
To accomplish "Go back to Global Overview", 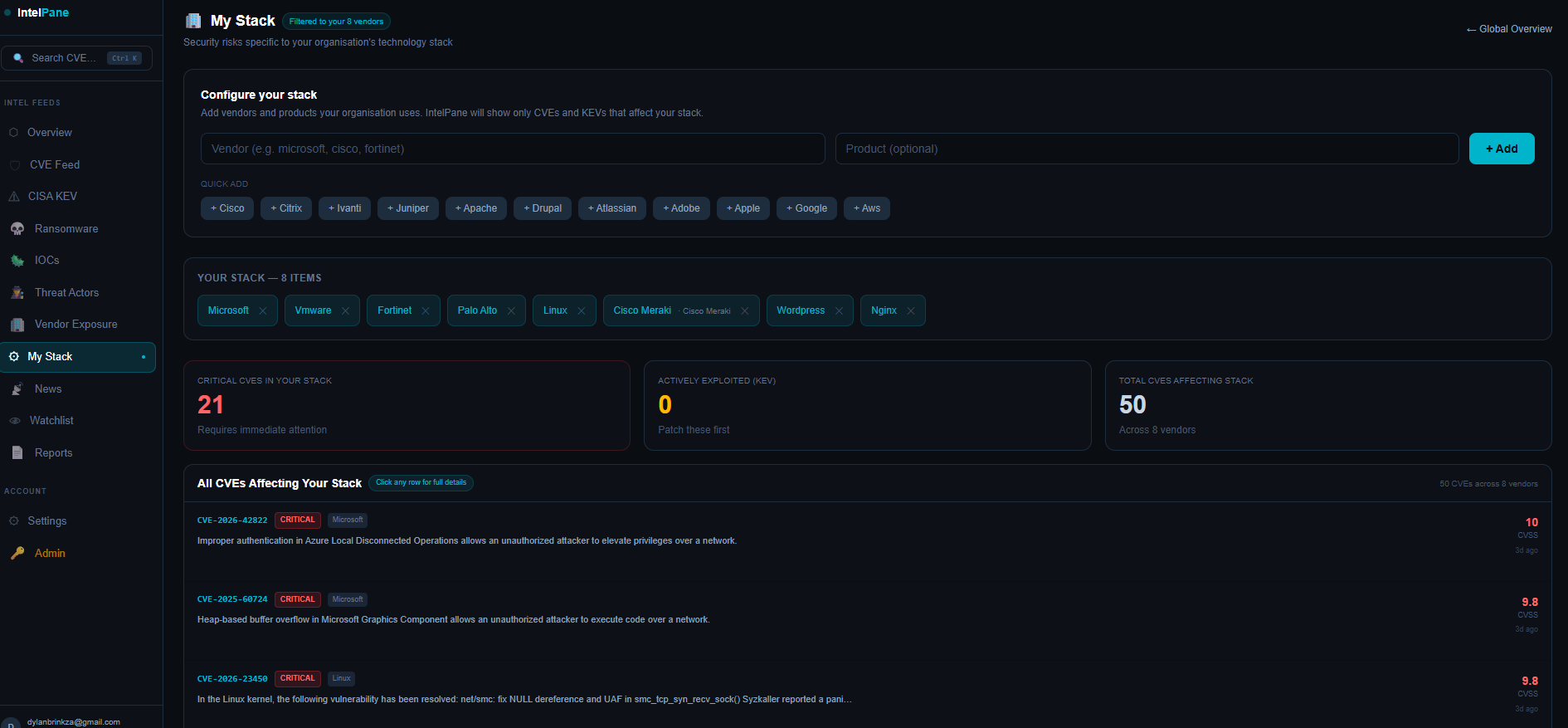I will [1509, 29].
